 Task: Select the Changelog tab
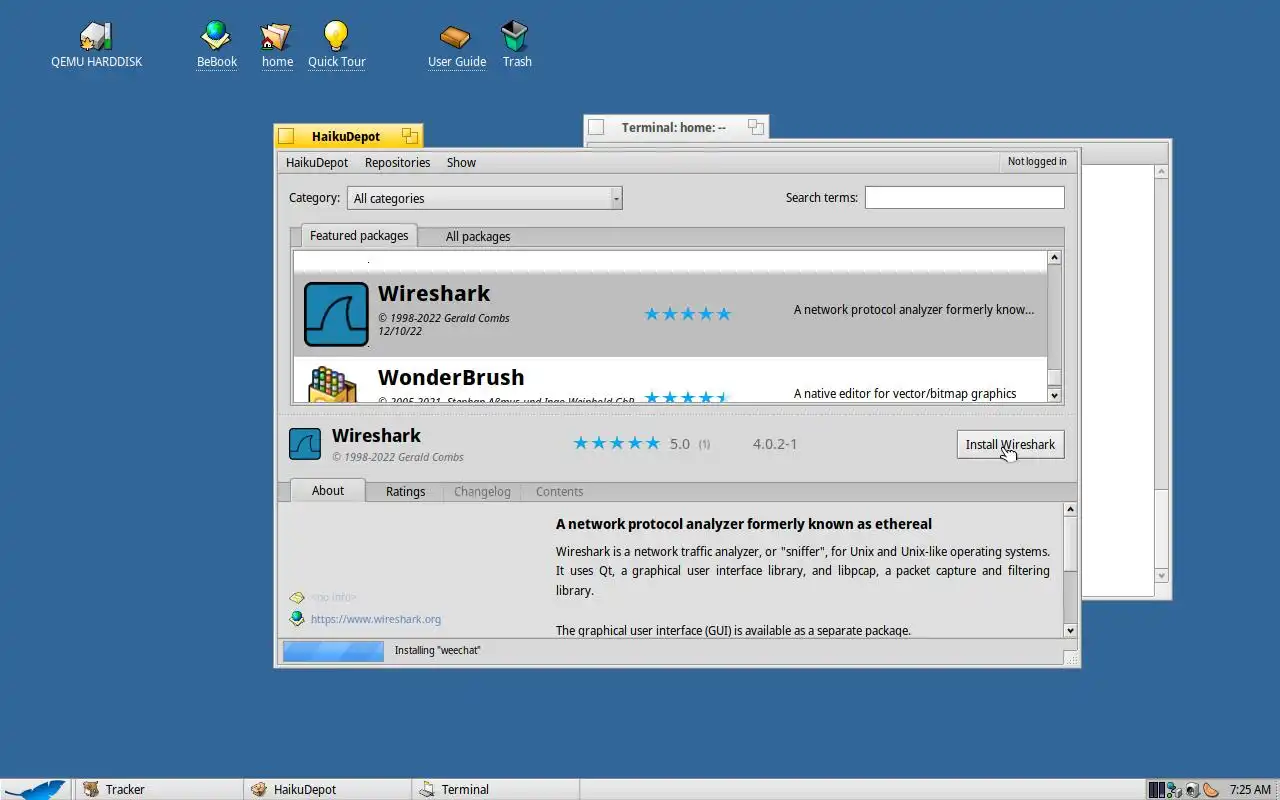pyautogui.click(x=482, y=492)
